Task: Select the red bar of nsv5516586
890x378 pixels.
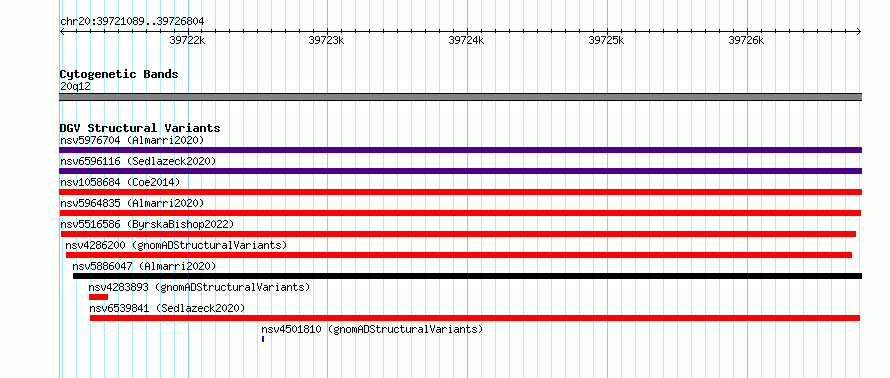Action: click(x=458, y=234)
